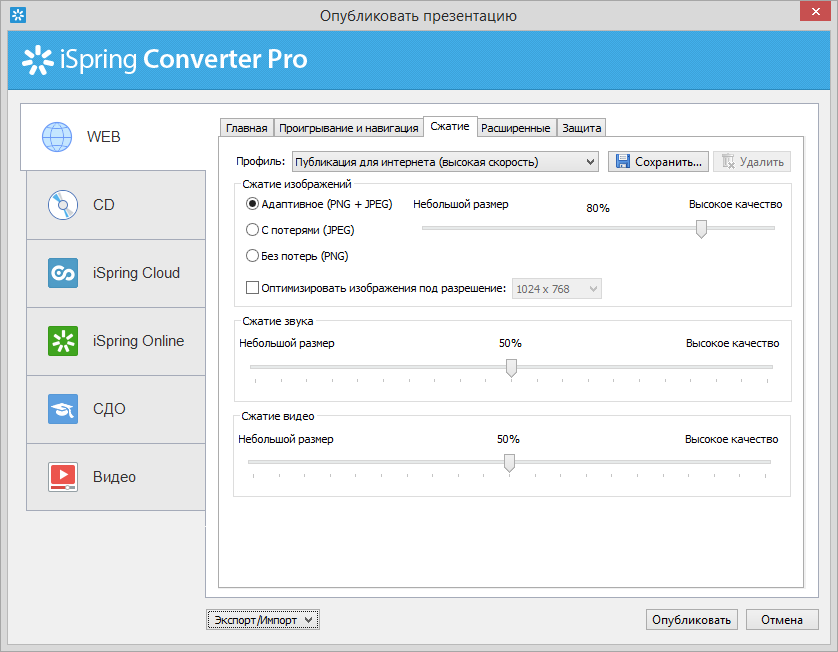Screen dimensions: 838x652
Task: Open the Проигрывание и навигация tab
Action: click(348, 128)
